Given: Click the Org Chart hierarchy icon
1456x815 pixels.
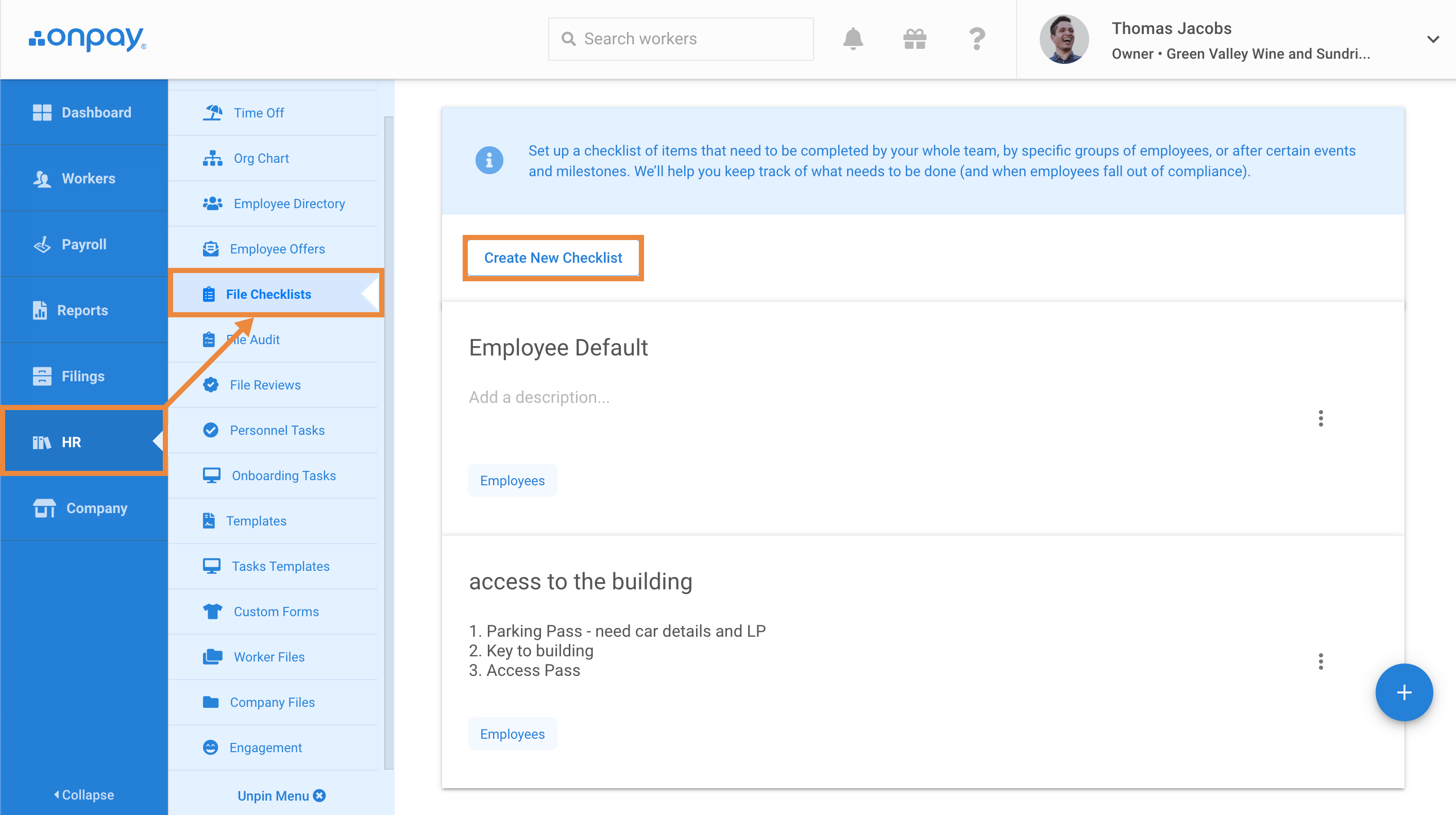Looking at the screenshot, I should (212, 158).
